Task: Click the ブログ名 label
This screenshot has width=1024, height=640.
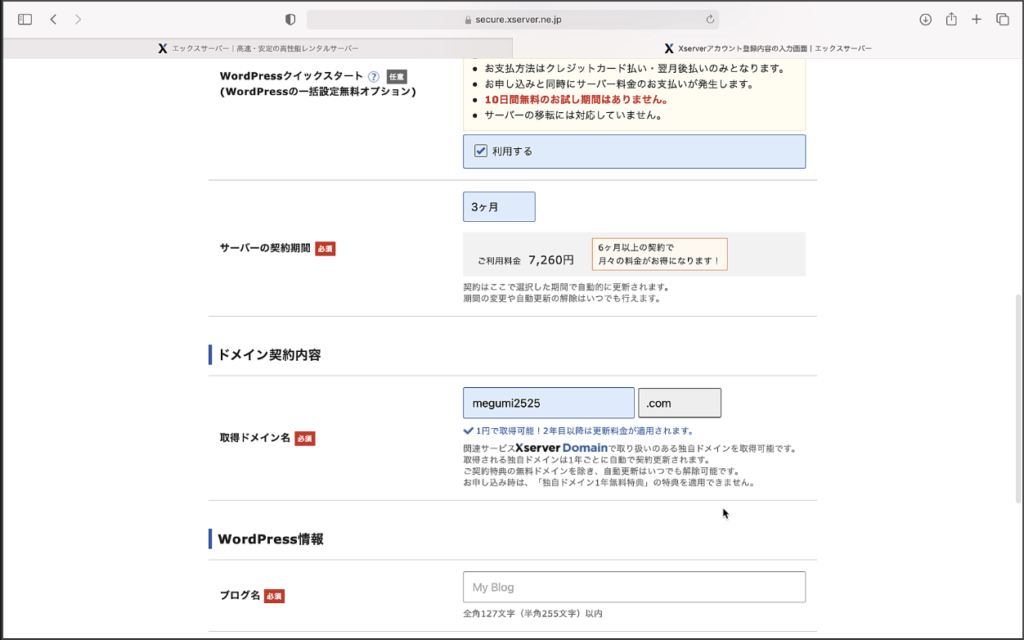Action: coord(240,596)
